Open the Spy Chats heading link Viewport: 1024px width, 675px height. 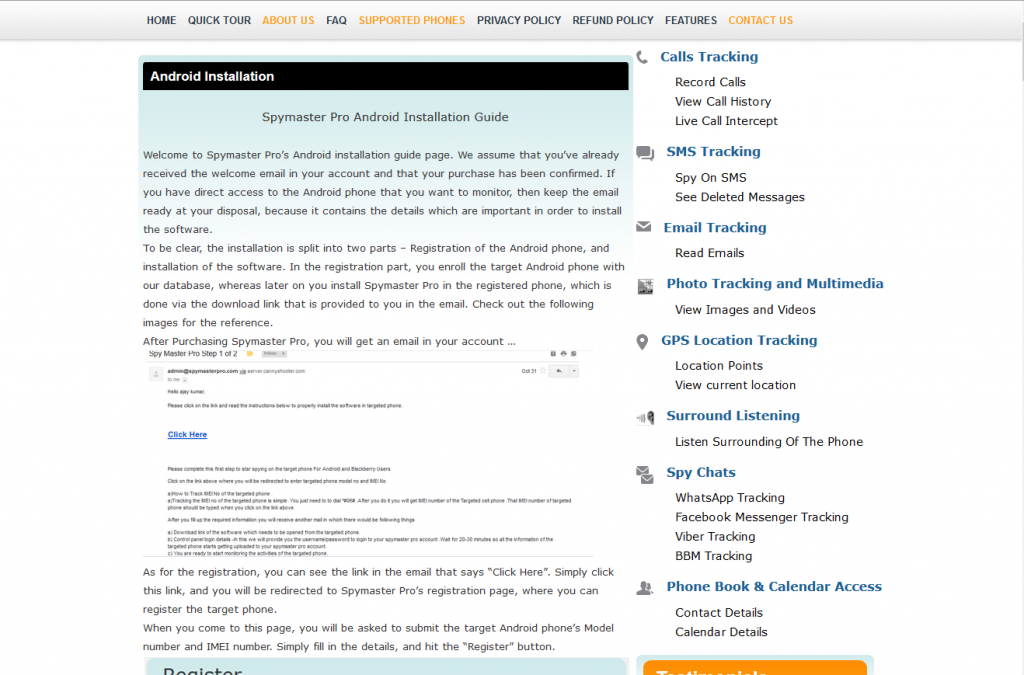[701, 473]
